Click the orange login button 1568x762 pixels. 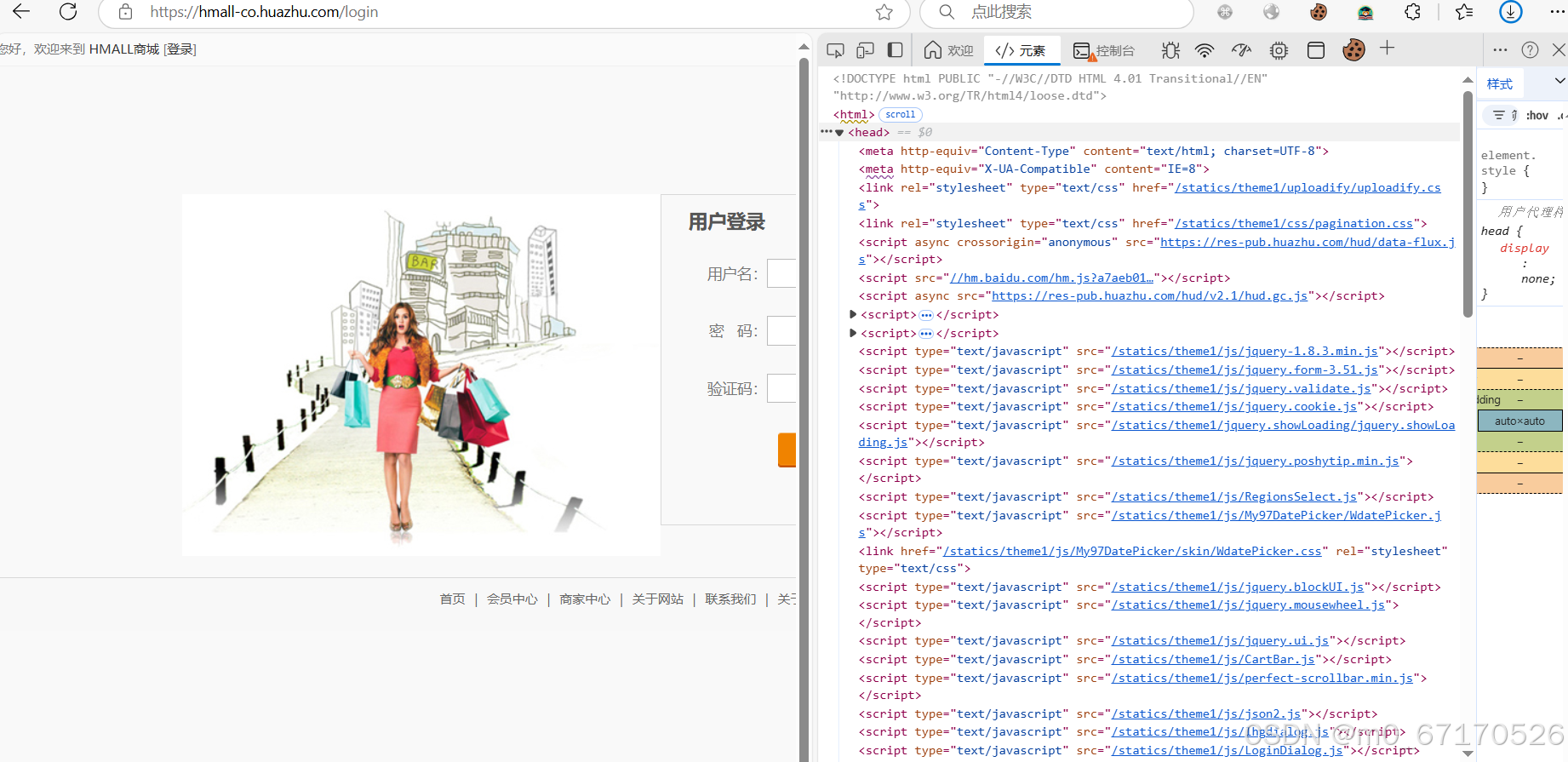(x=787, y=450)
